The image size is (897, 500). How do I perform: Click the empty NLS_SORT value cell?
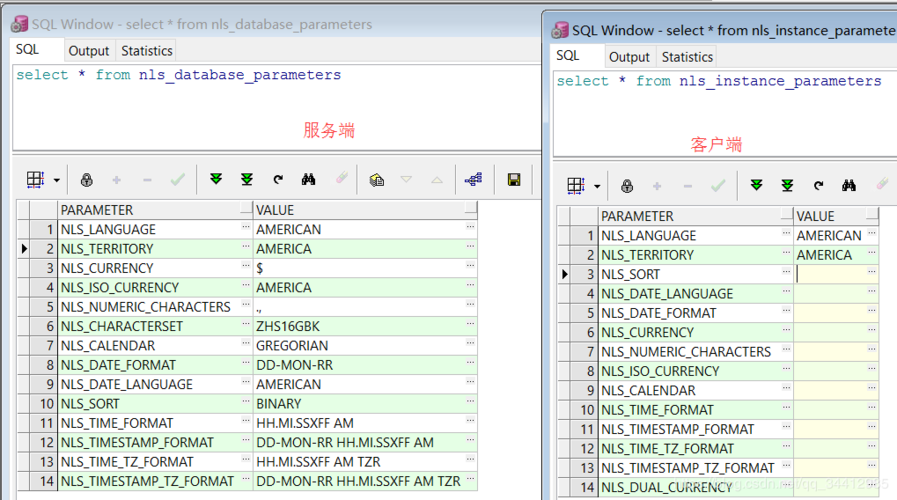[x=828, y=274]
